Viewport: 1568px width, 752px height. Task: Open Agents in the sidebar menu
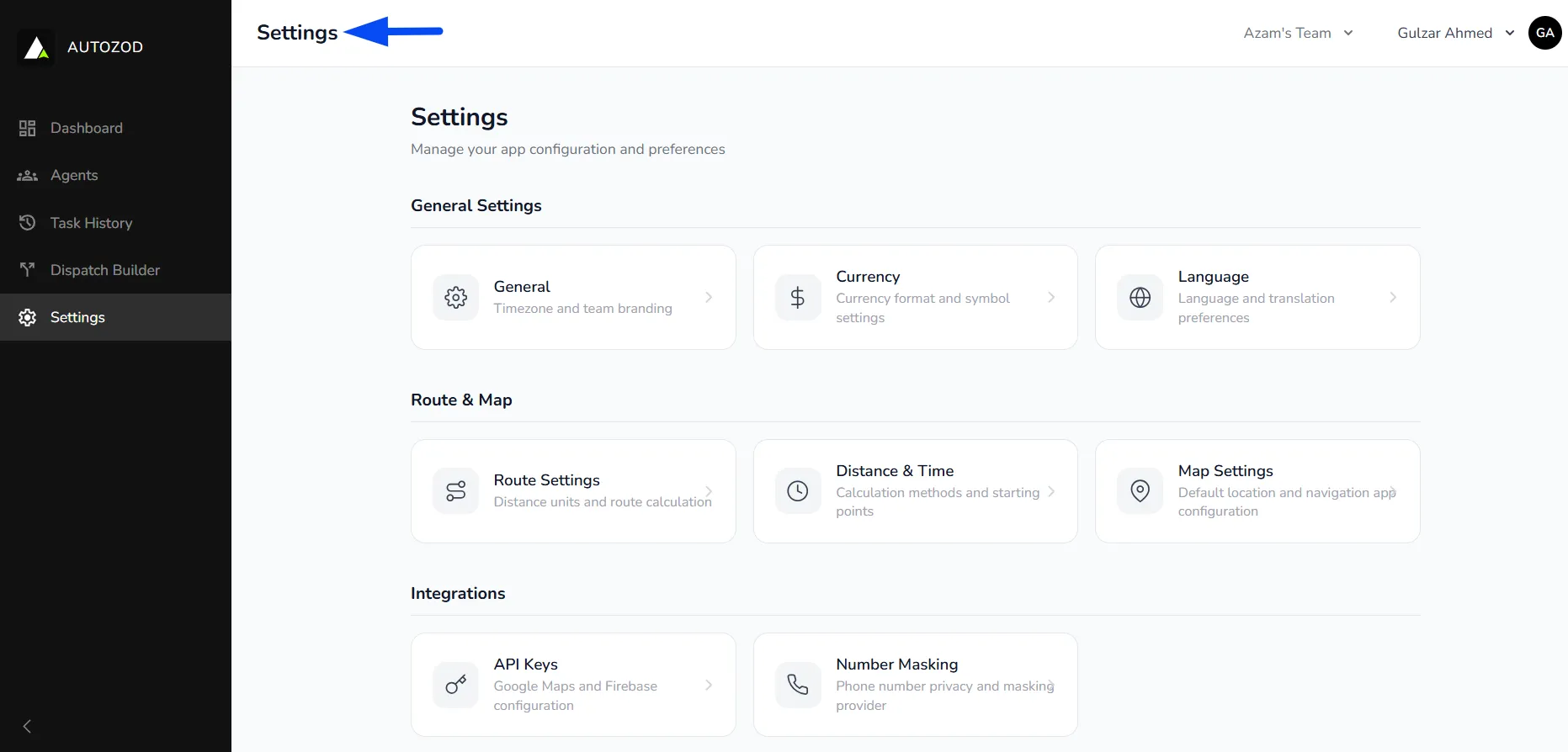[x=115, y=175]
